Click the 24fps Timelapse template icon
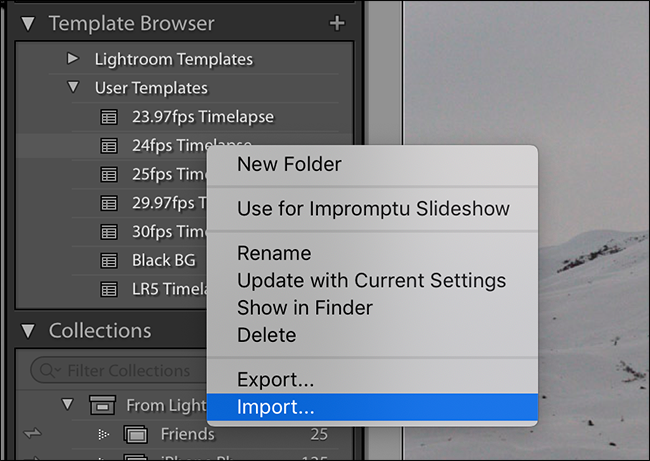 click(110, 146)
